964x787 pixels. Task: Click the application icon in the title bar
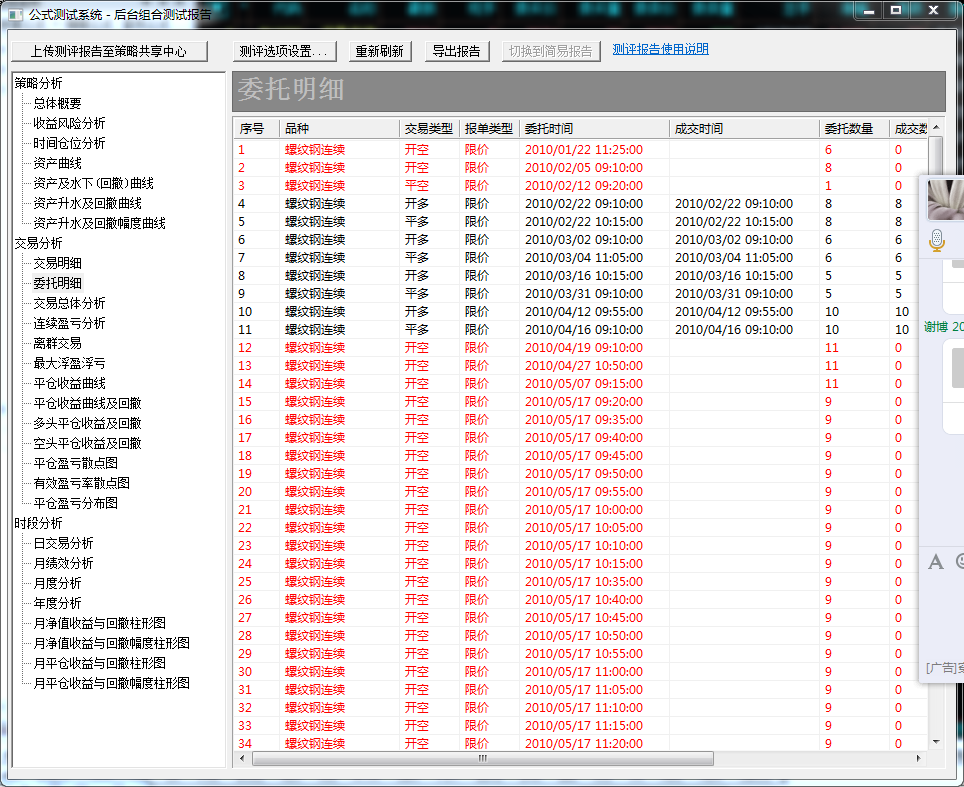pyautogui.click(x=15, y=14)
